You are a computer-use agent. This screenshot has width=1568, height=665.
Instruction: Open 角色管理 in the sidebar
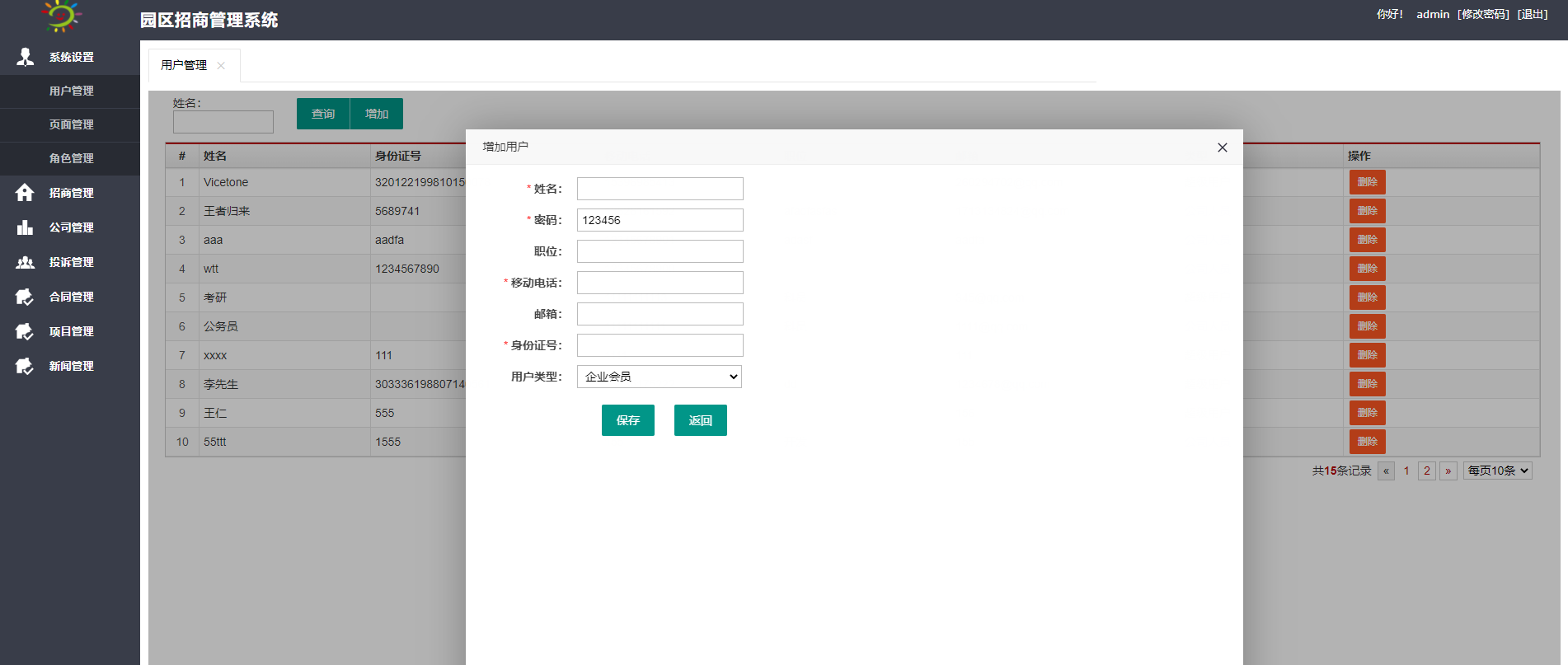click(x=71, y=158)
